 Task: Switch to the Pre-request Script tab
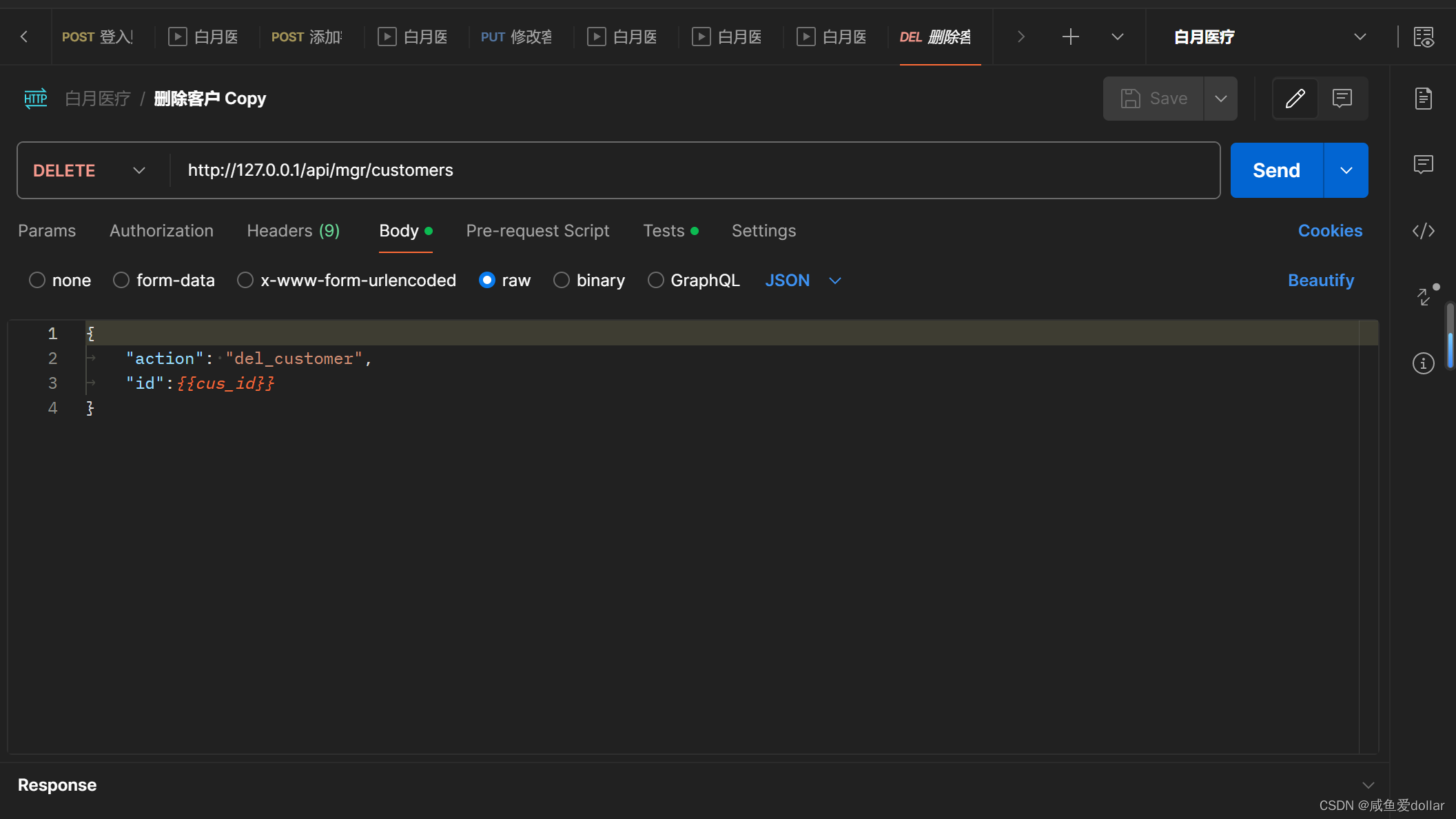tap(537, 231)
